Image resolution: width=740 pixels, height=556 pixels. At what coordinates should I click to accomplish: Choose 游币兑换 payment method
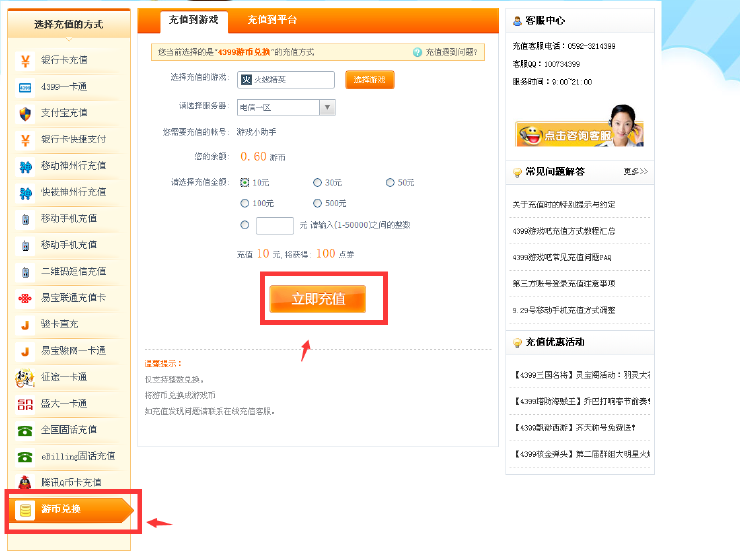pos(71,510)
